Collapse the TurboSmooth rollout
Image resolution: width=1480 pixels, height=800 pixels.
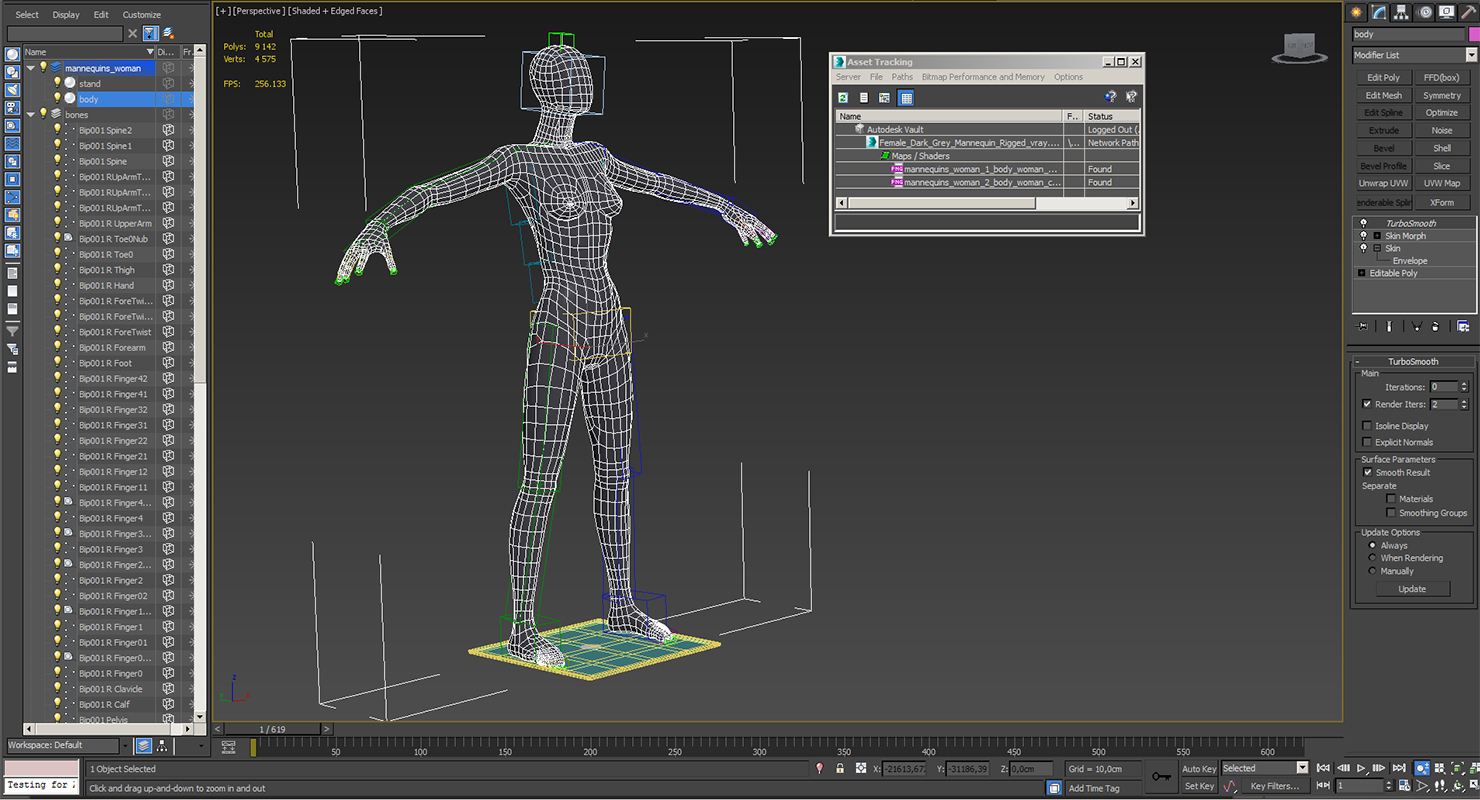click(x=1414, y=361)
